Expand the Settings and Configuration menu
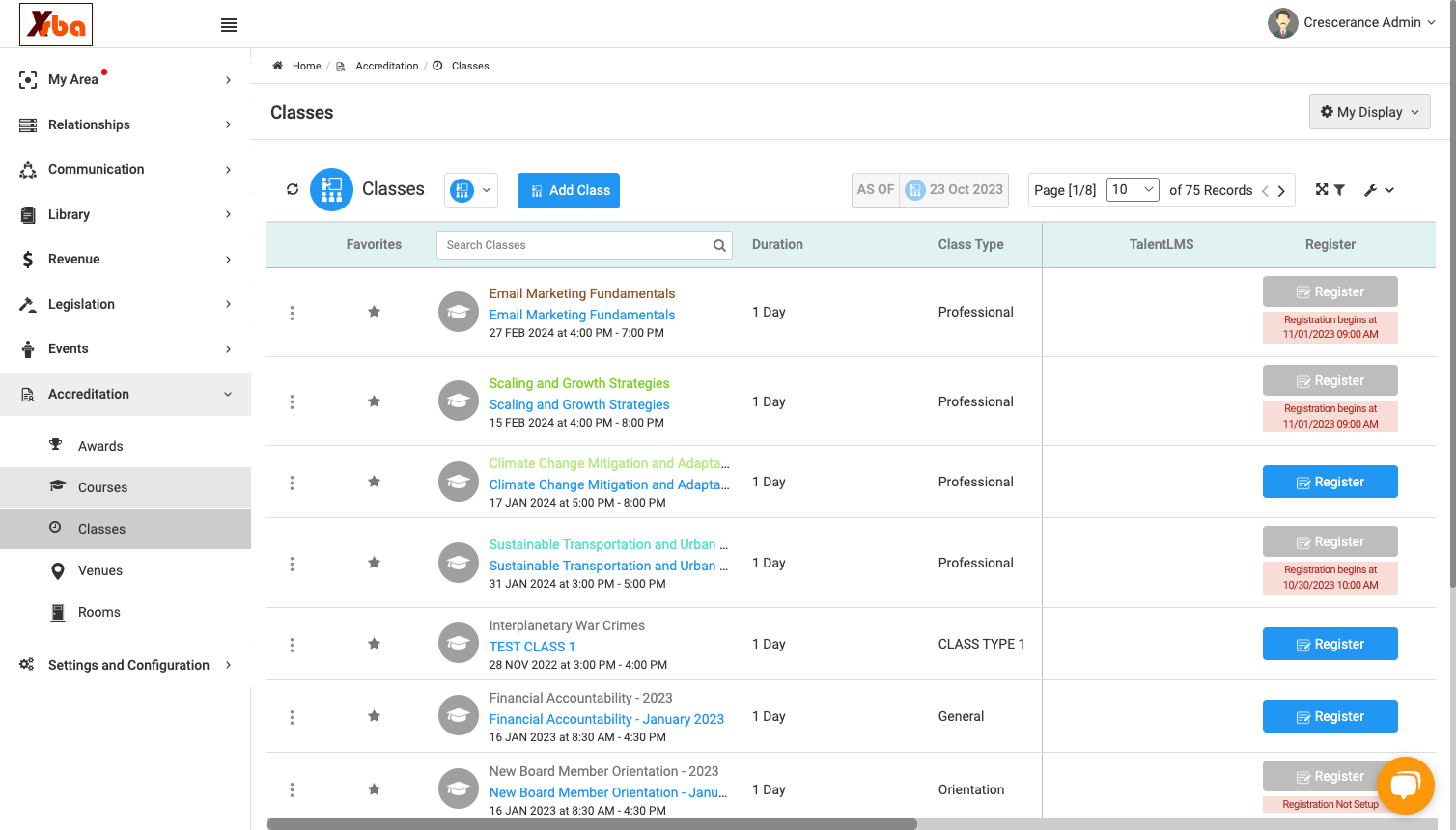The height and width of the screenshot is (830, 1456). [x=126, y=665]
